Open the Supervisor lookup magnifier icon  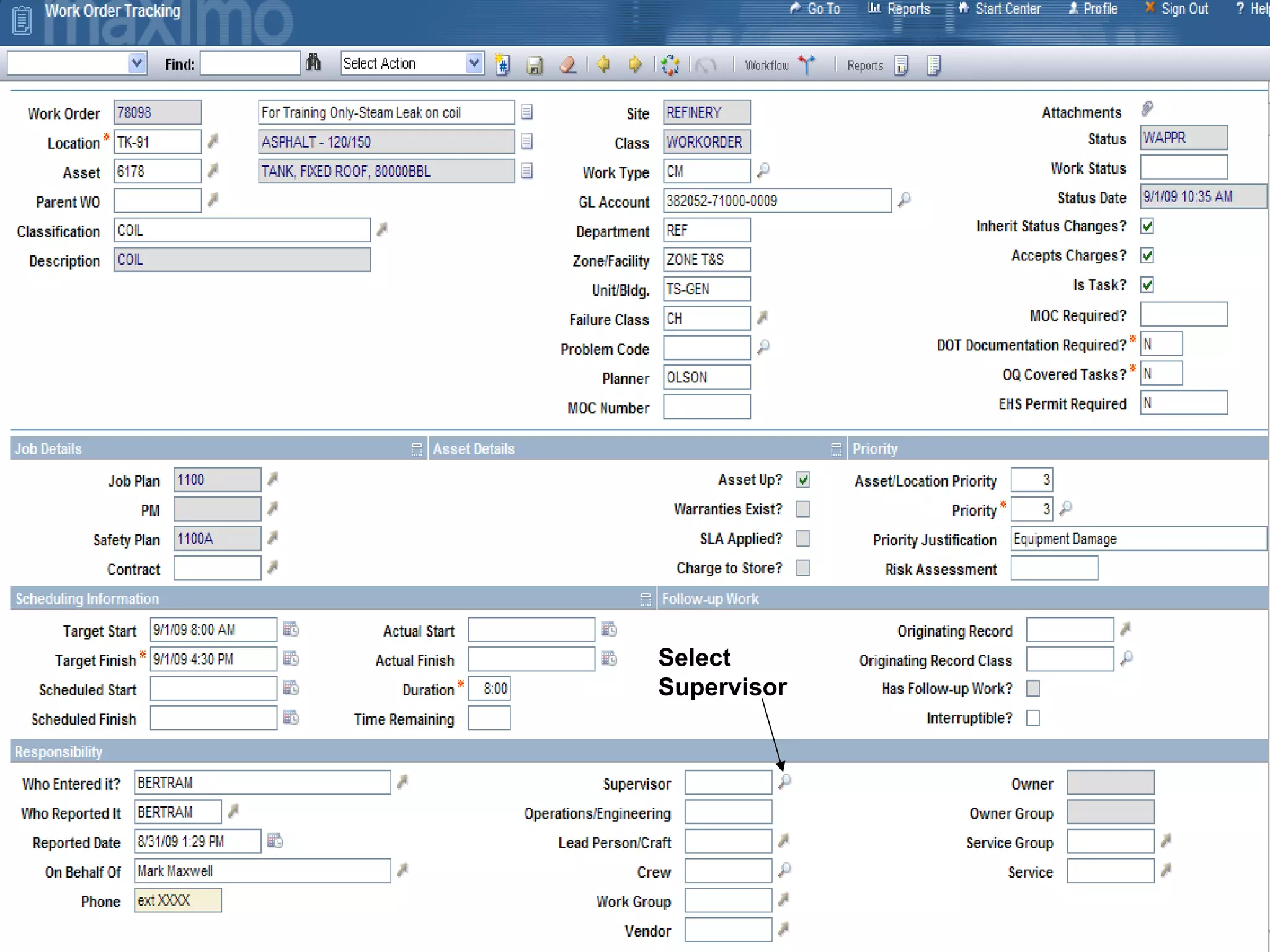coord(785,781)
